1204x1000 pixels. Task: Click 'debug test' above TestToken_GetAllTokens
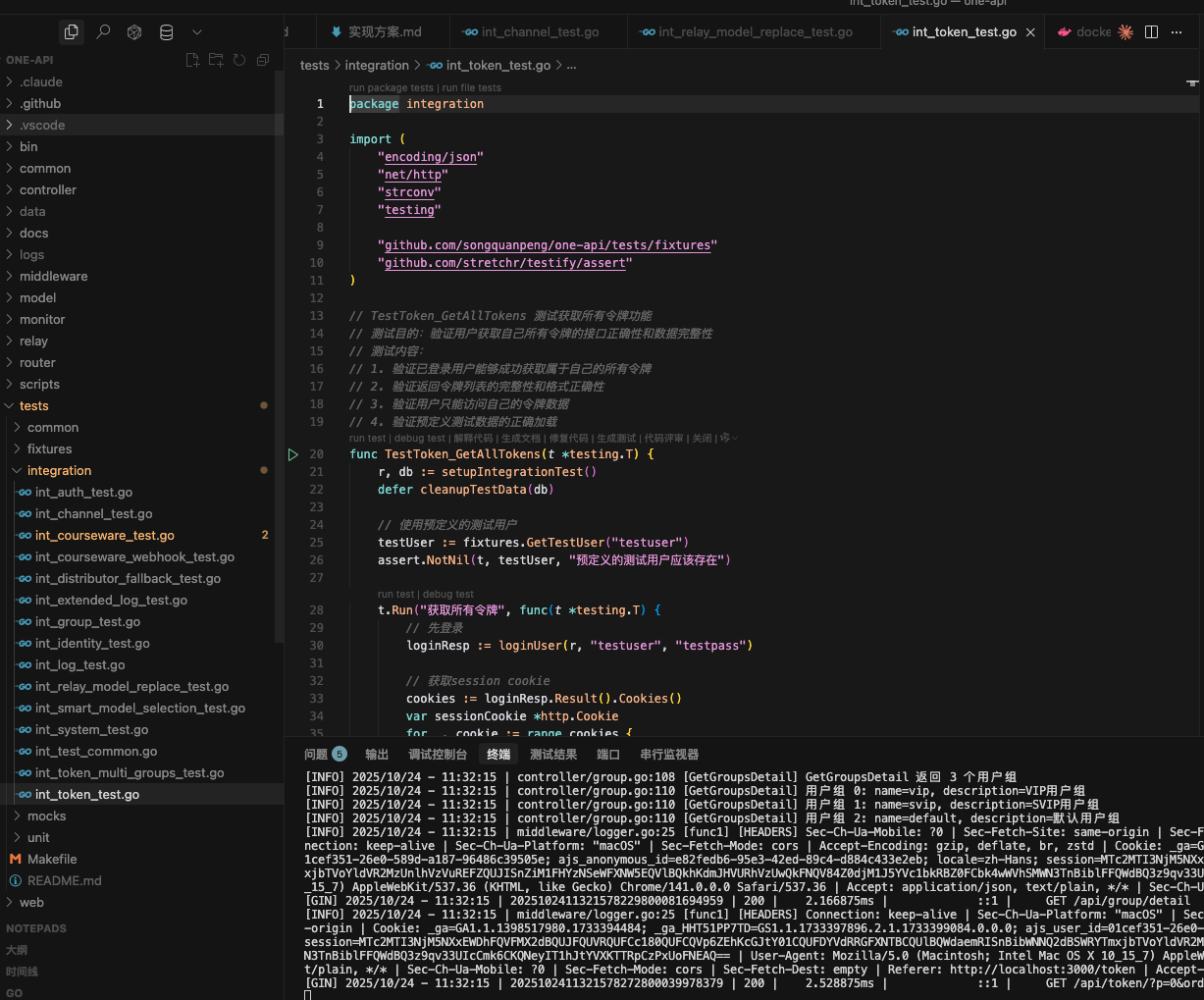pos(419,439)
